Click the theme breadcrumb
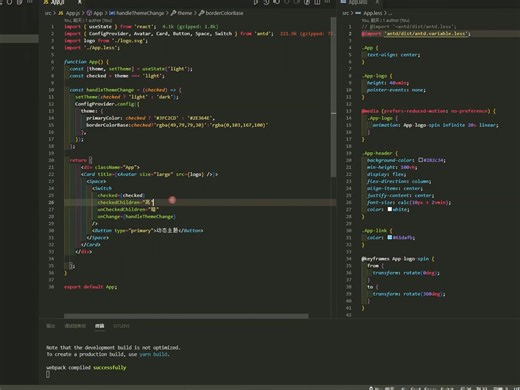Screen dimensions: 520x390 pos(181,13)
